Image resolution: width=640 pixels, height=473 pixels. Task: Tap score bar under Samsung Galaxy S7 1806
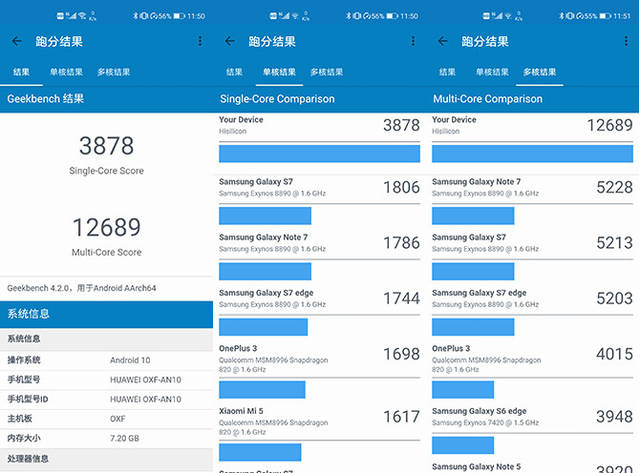pos(265,216)
